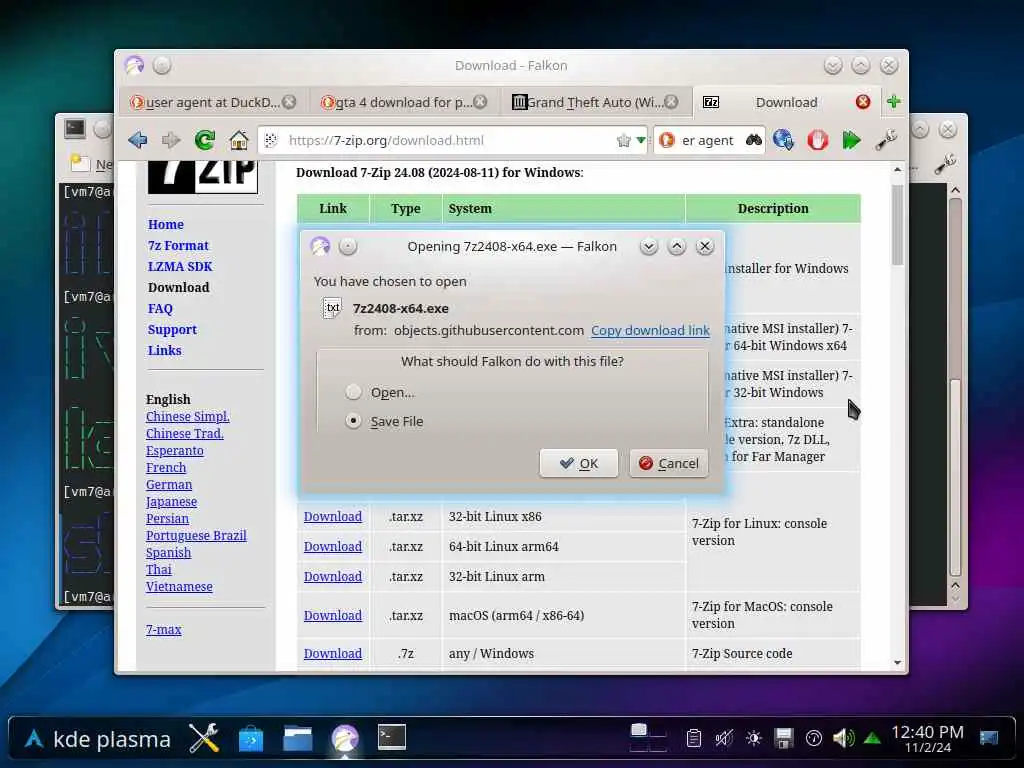Select the 'Save File' radio option
This screenshot has width=1024, height=768.
353,421
